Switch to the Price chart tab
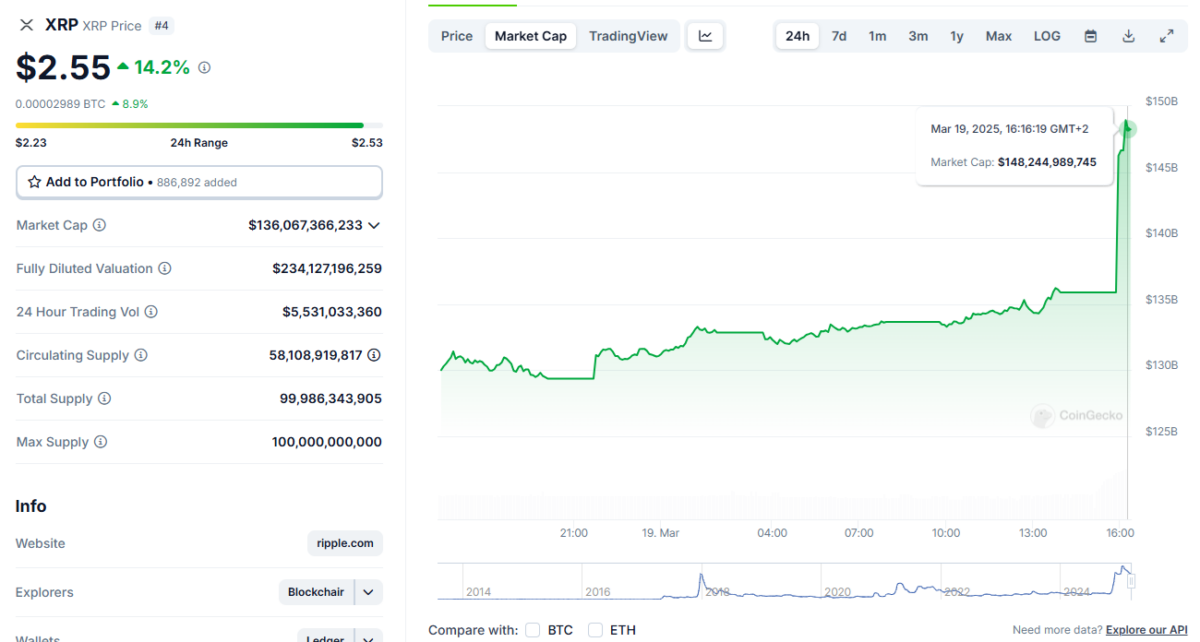Viewport: 1200px width, 642px height. (457, 36)
